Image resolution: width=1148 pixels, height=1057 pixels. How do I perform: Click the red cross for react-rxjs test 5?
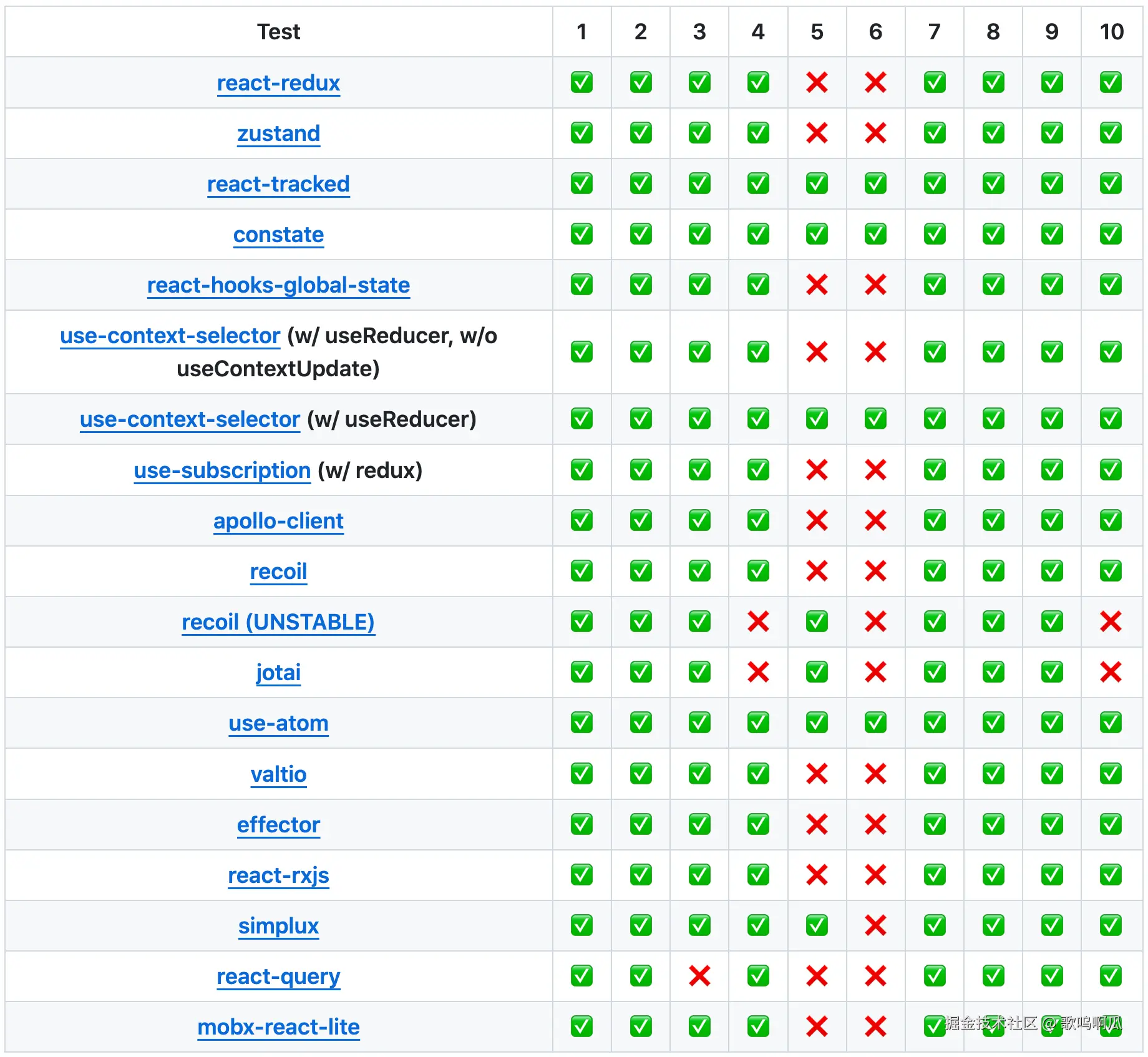point(817,875)
